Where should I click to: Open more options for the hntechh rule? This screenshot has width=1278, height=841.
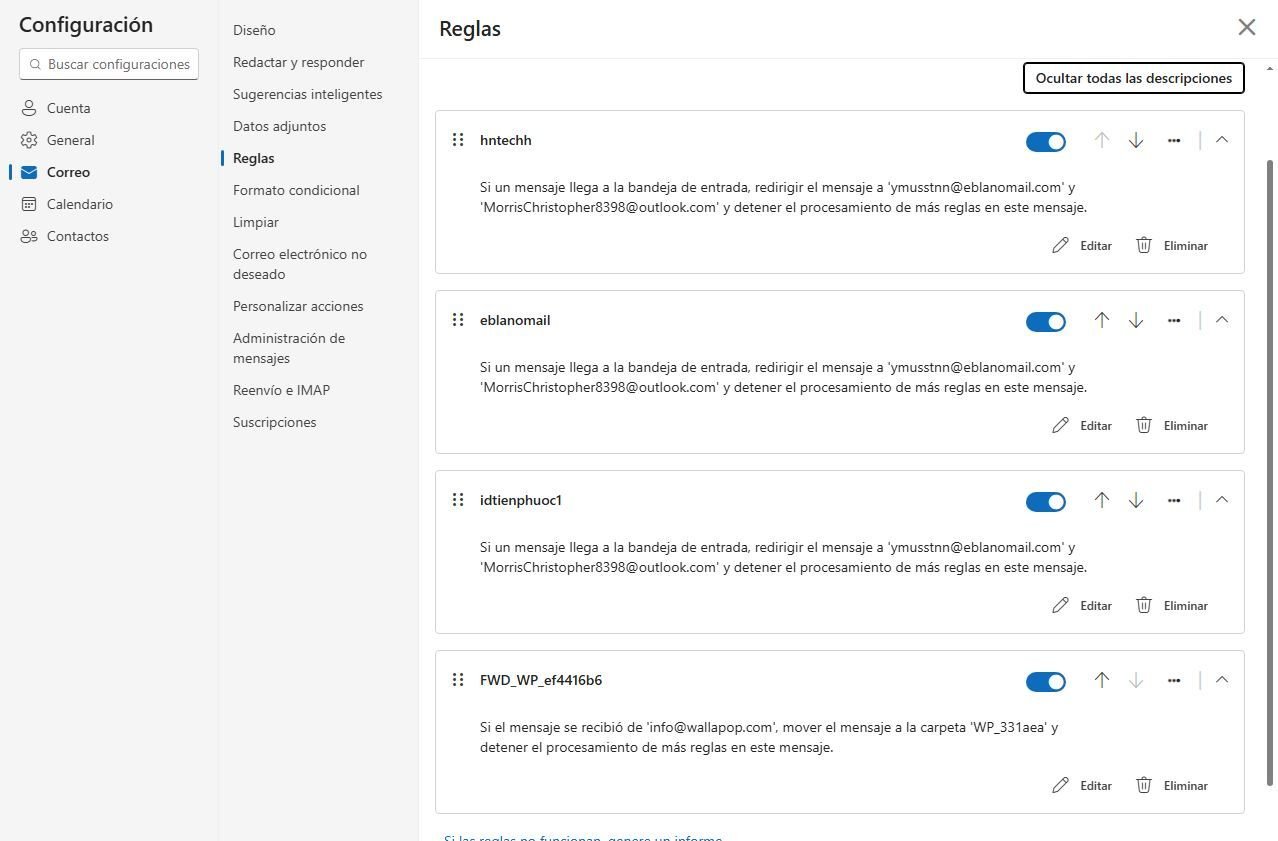(1174, 140)
